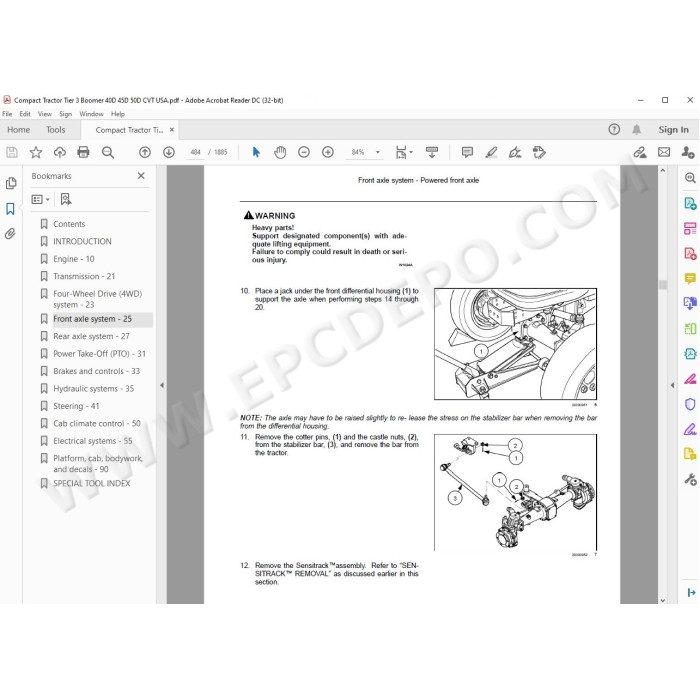Zoom out with the minus button
Viewport: 700px width, 700px height.
(304, 152)
